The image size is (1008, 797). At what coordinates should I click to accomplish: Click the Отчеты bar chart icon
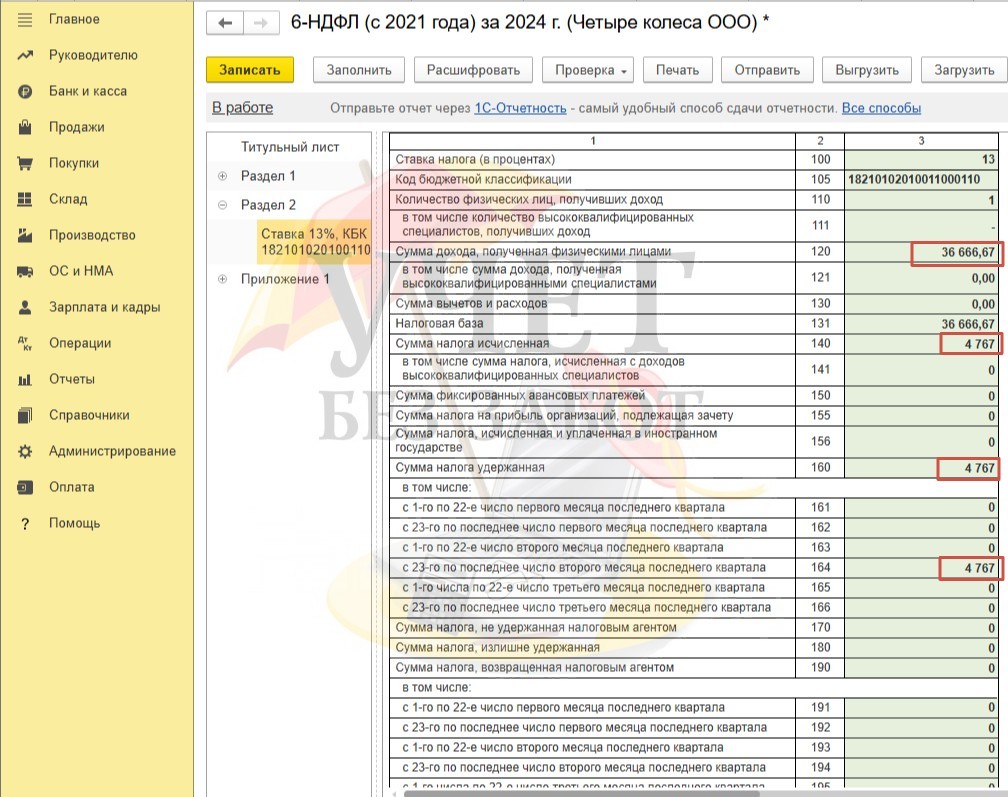tap(24, 380)
